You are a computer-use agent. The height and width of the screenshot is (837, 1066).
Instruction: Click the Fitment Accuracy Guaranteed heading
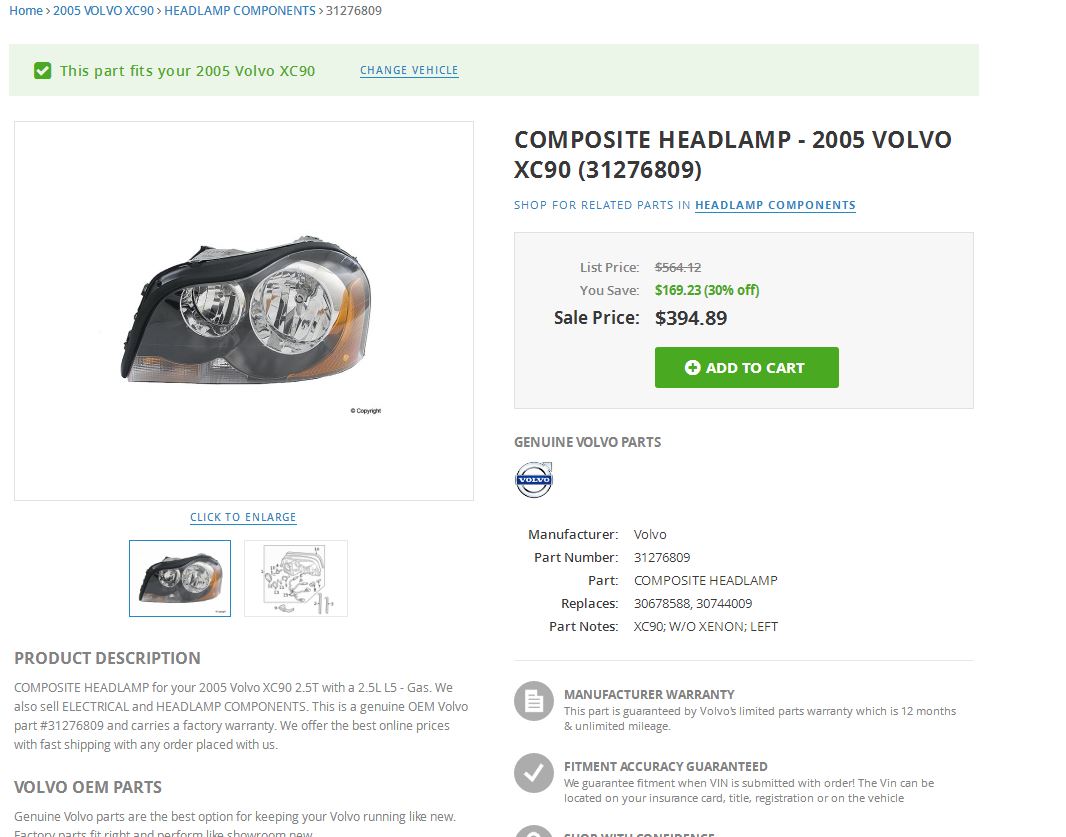665,766
